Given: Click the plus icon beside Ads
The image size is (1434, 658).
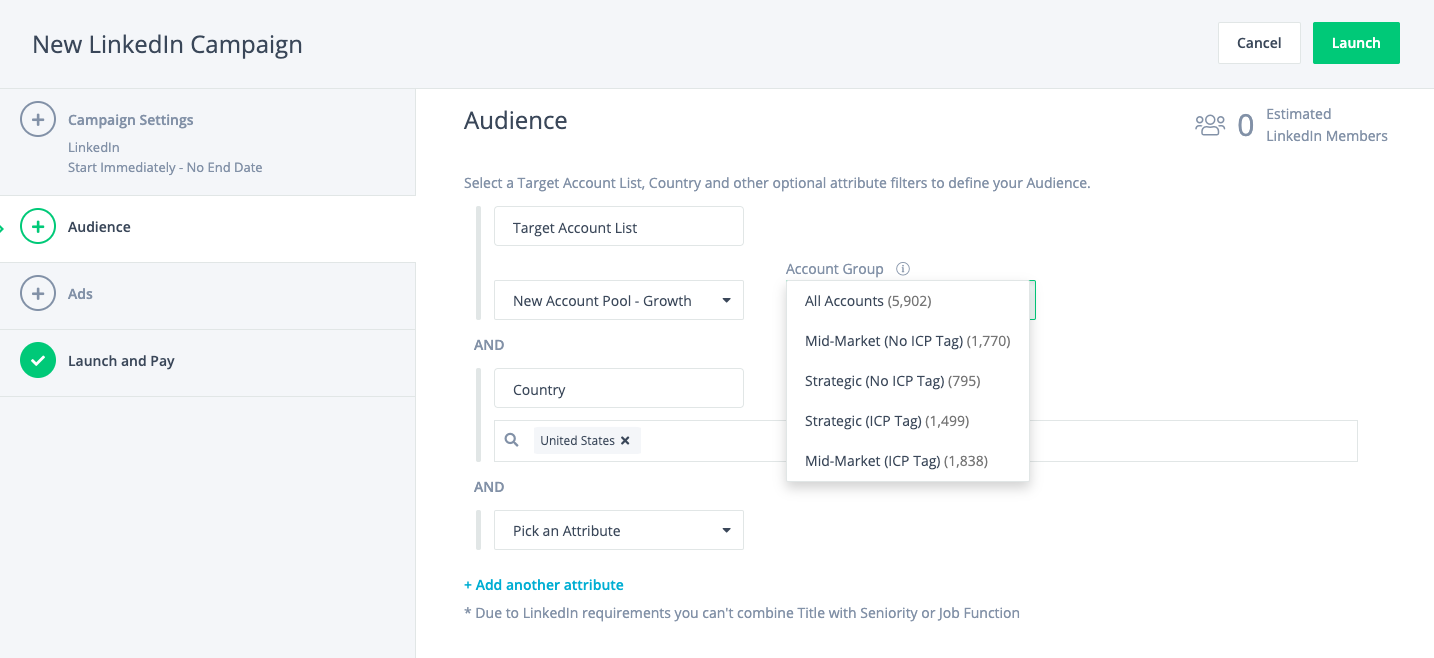Looking at the screenshot, I should tap(38, 294).
